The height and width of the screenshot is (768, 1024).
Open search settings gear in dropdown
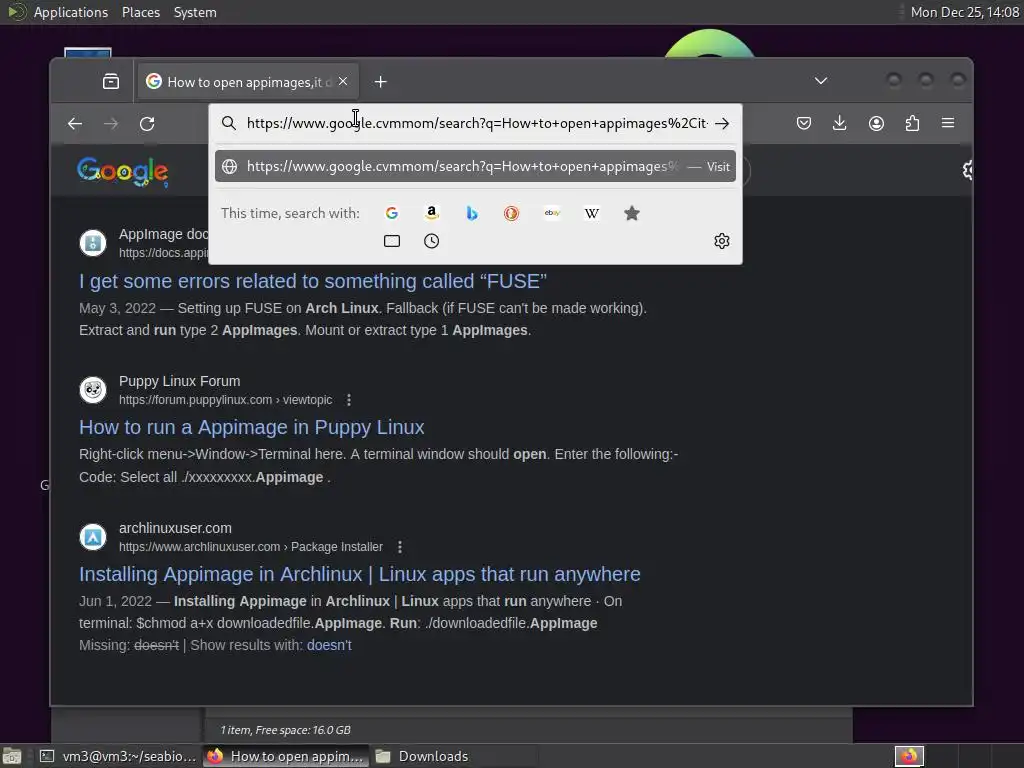point(722,241)
